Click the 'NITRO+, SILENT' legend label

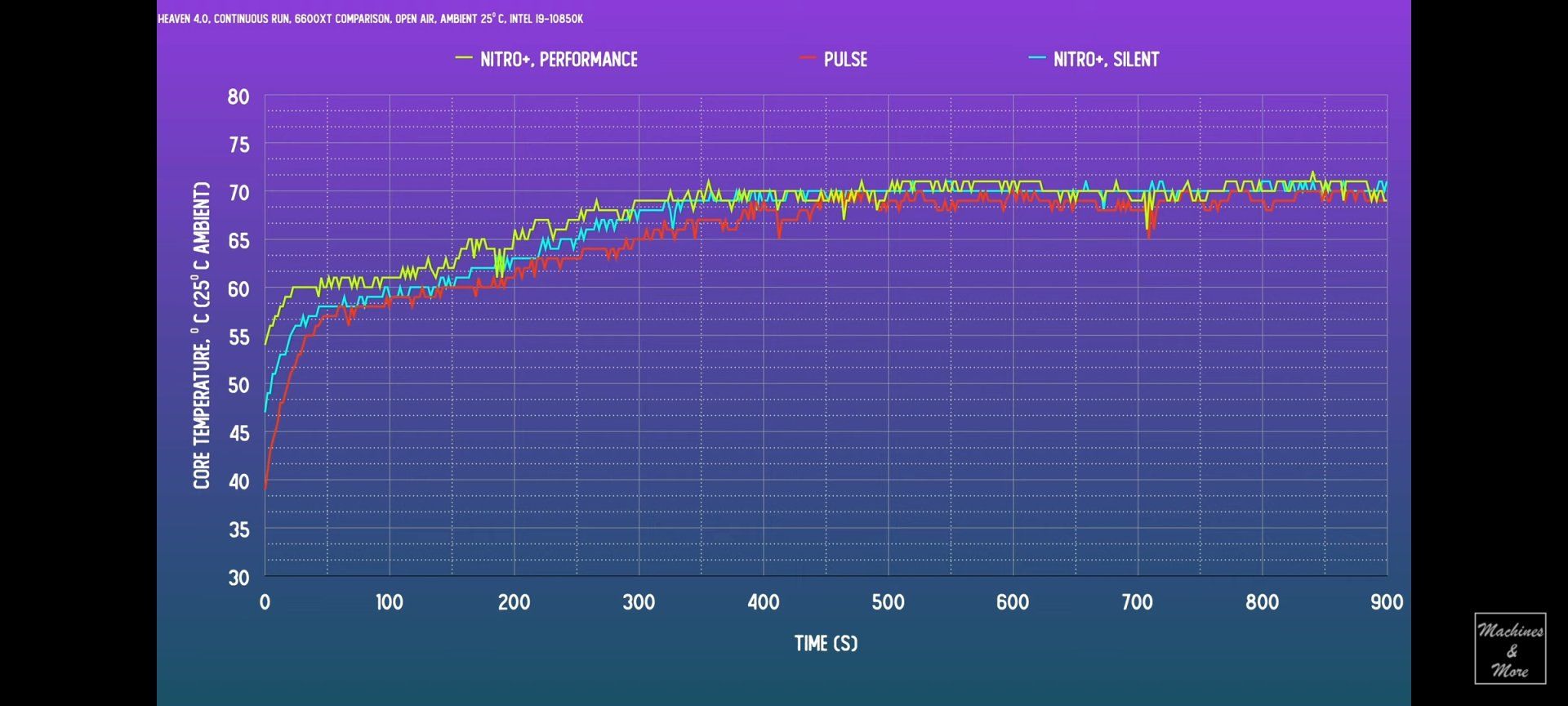click(x=1106, y=59)
